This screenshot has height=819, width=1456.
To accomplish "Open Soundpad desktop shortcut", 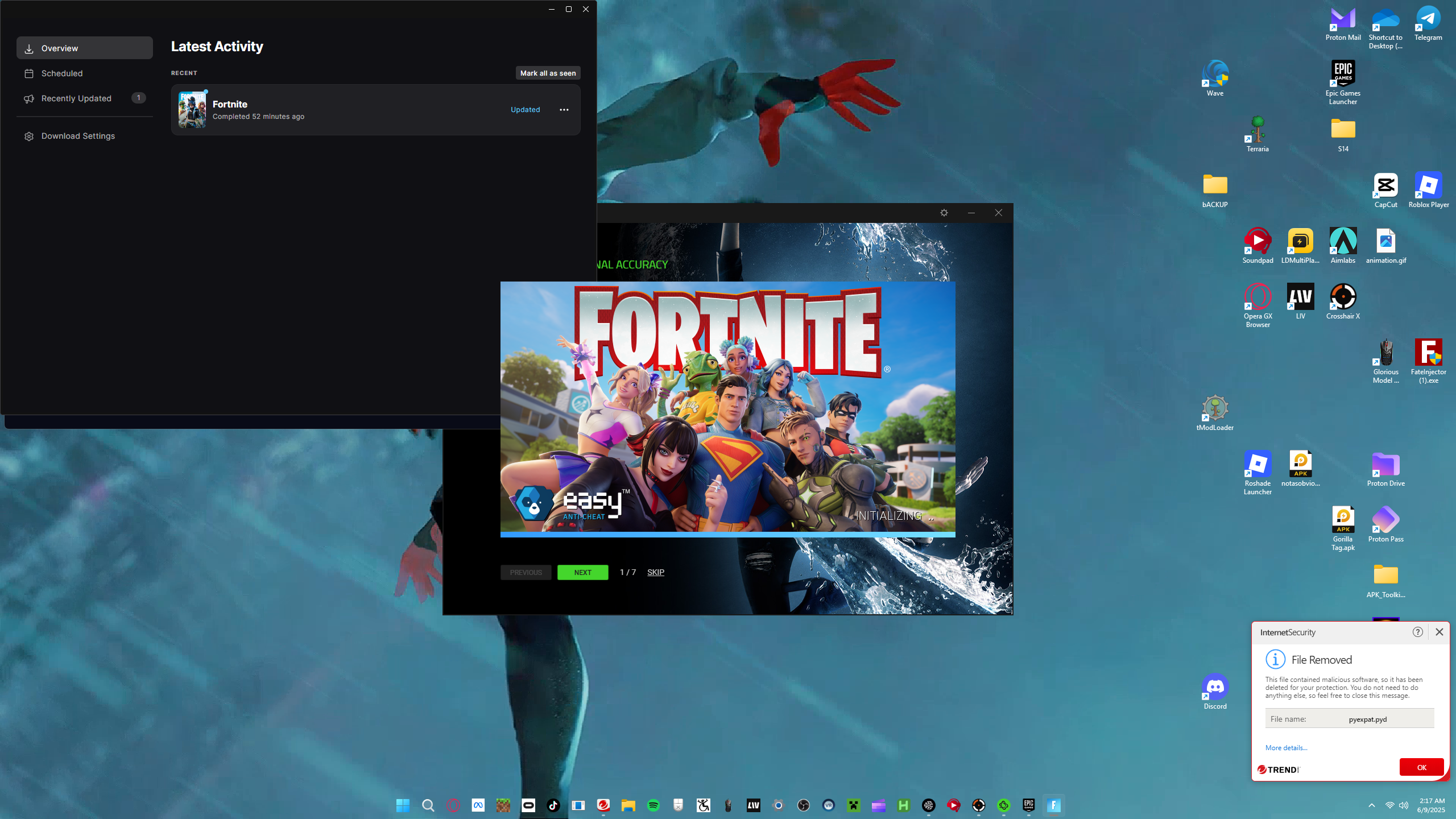I will point(1258,241).
